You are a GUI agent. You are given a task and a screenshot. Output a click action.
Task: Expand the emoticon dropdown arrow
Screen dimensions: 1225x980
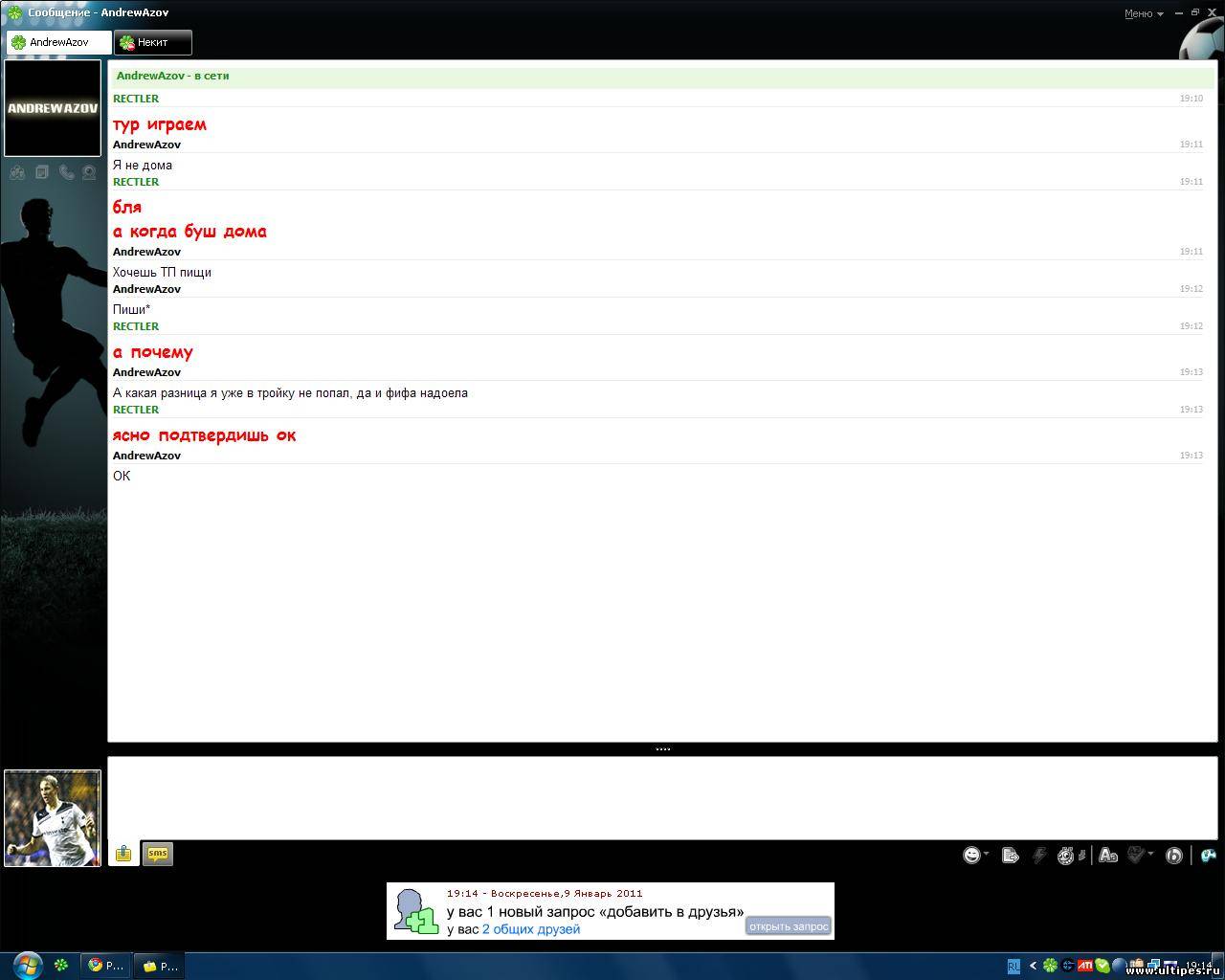click(x=987, y=855)
